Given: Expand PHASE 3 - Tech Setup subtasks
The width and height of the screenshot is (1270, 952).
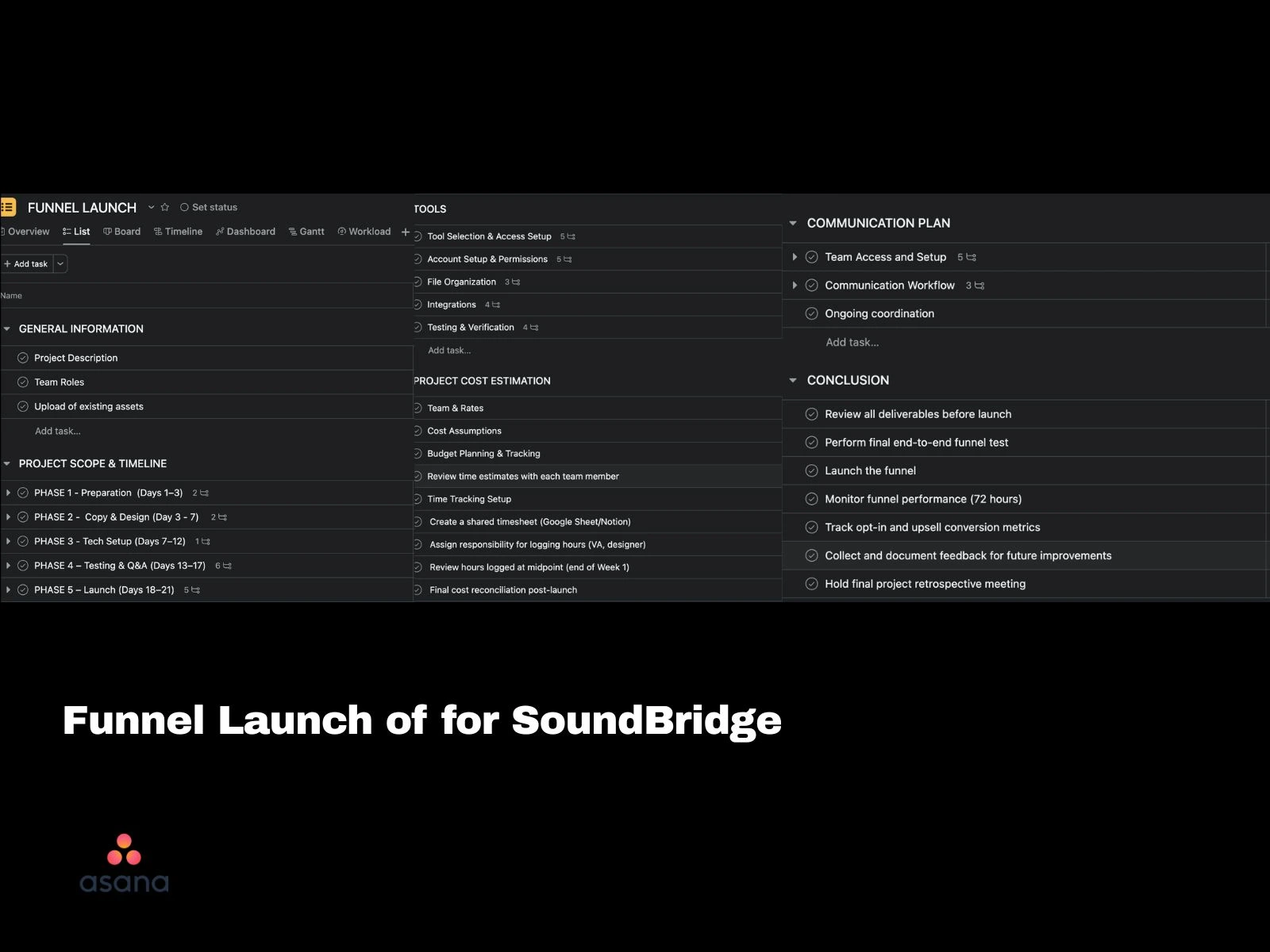Looking at the screenshot, I should [x=8, y=541].
